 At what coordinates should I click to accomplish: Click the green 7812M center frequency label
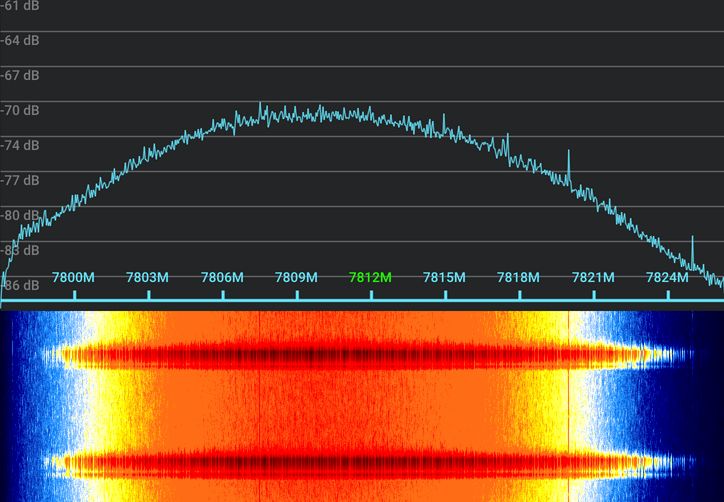(370, 277)
